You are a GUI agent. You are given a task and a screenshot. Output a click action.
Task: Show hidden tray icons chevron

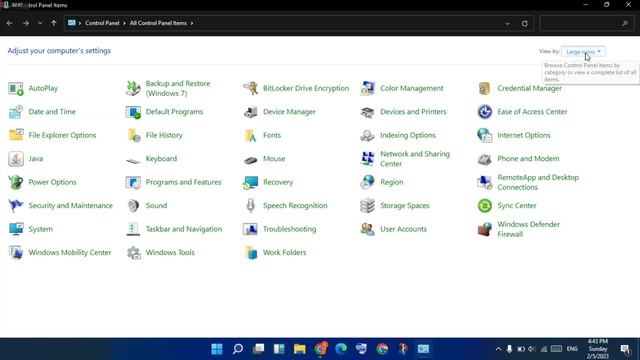(x=498, y=349)
